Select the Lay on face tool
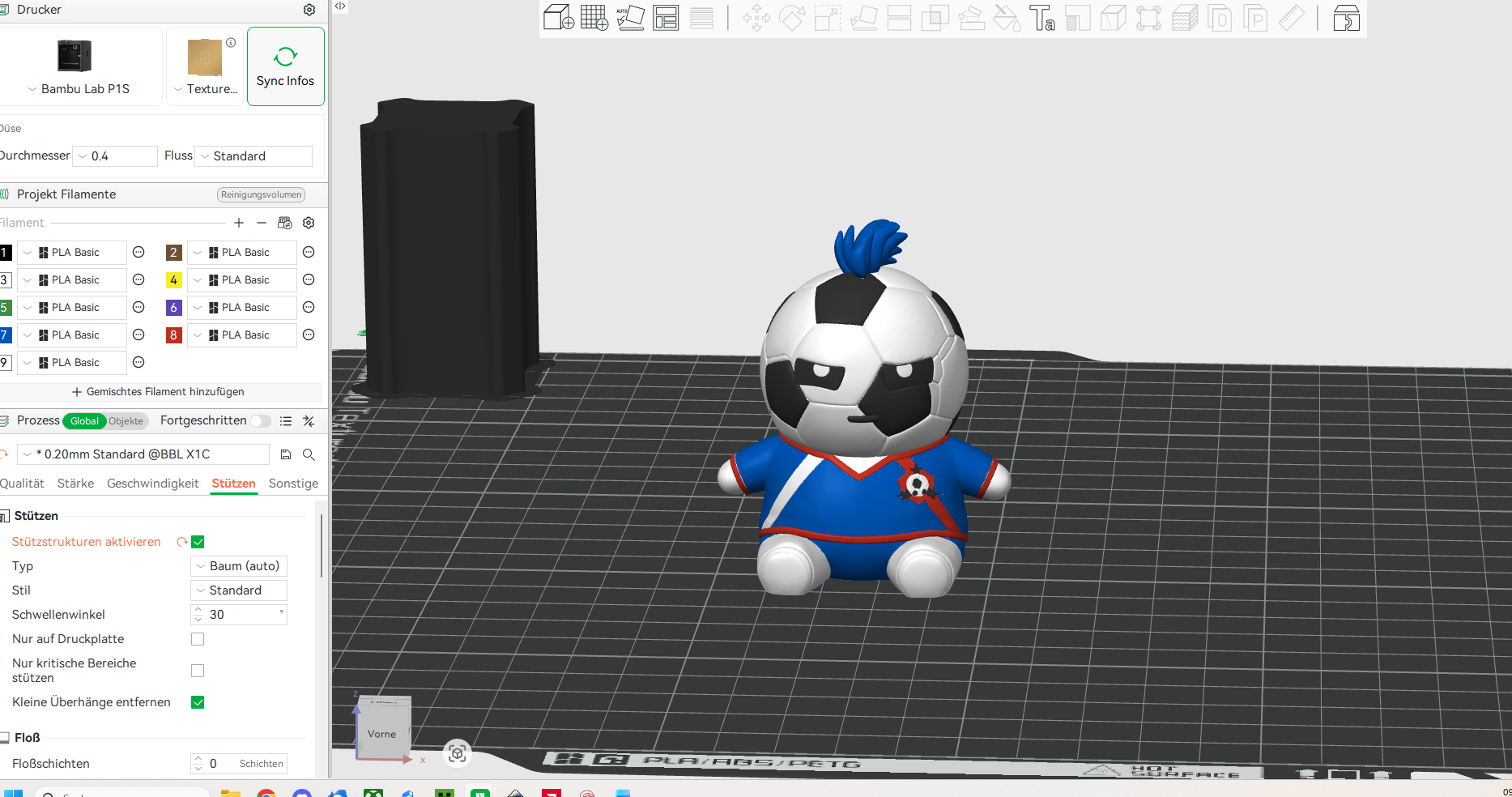The width and height of the screenshot is (1512, 797). click(x=863, y=18)
